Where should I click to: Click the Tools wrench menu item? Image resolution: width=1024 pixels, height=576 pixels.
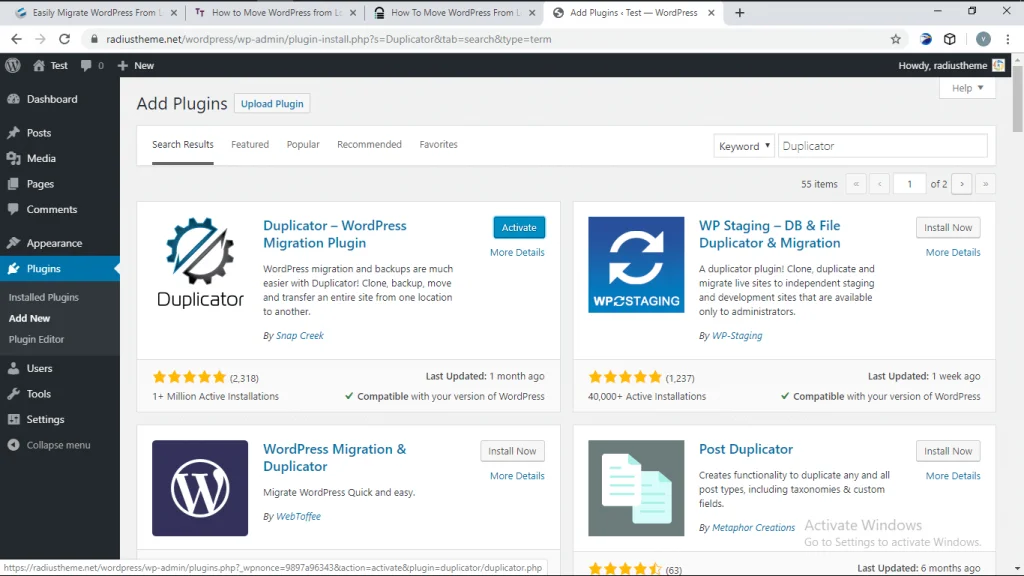pyautogui.click(x=39, y=394)
